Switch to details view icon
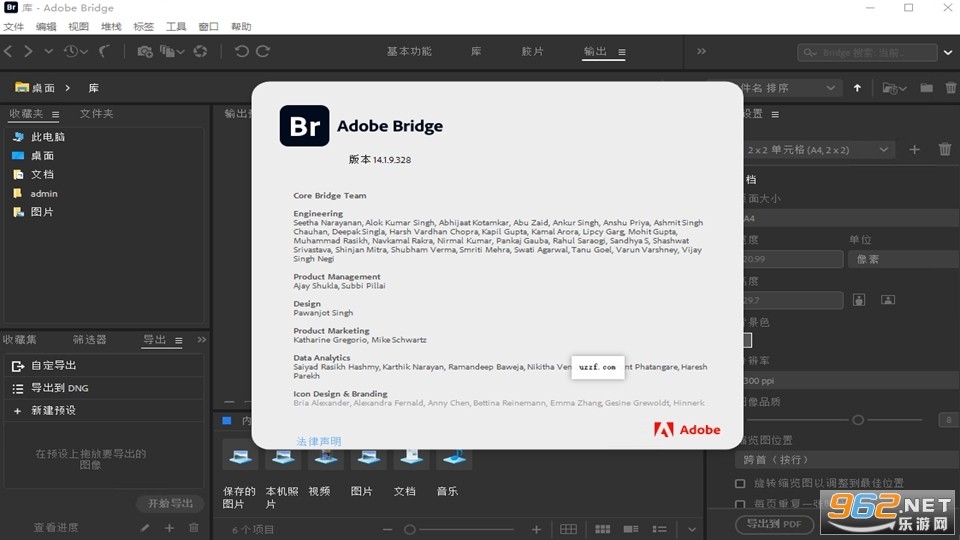 tap(631, 529)
